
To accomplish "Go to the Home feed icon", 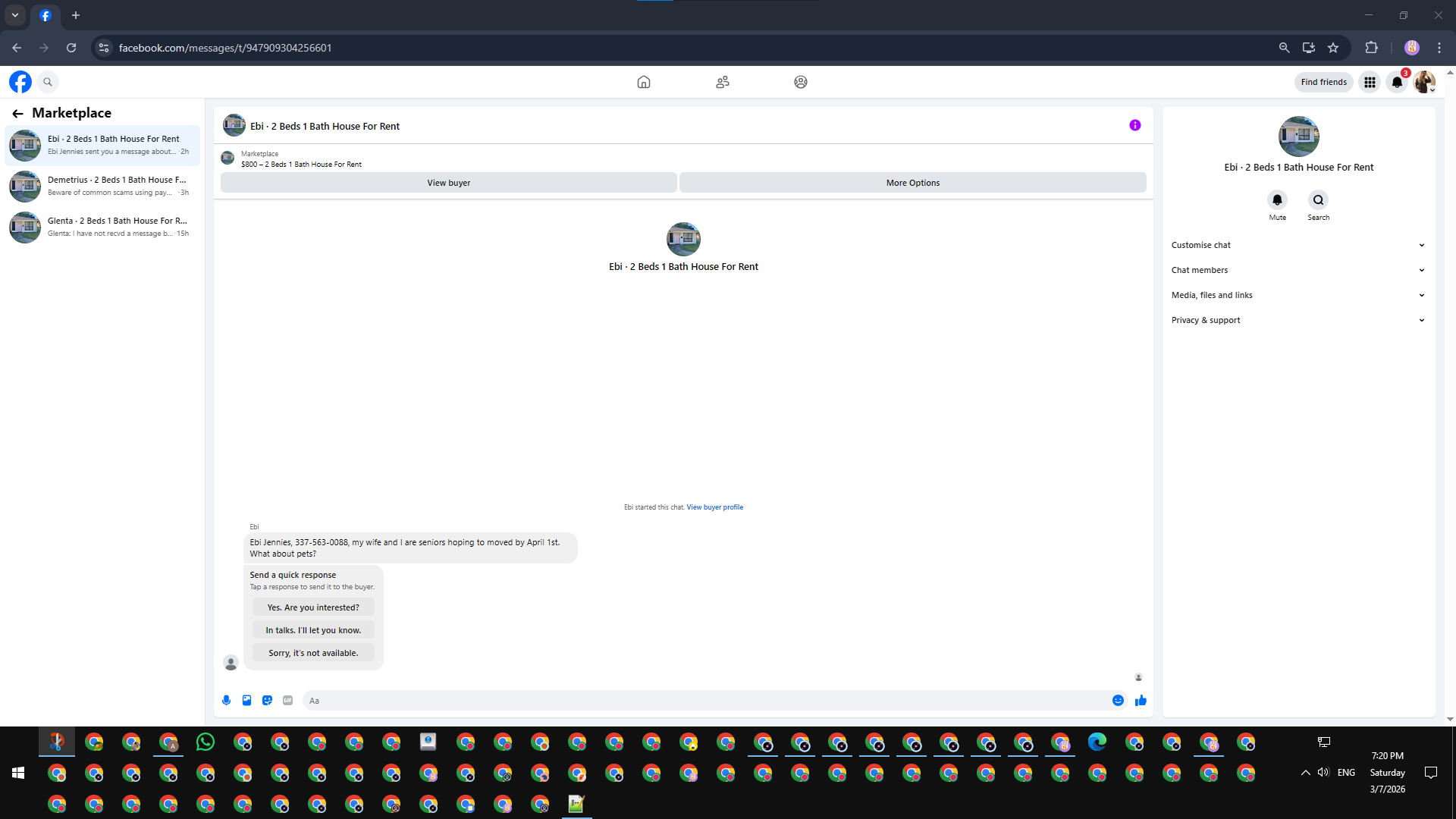I will pyautogui.click(x=644, y=82).
